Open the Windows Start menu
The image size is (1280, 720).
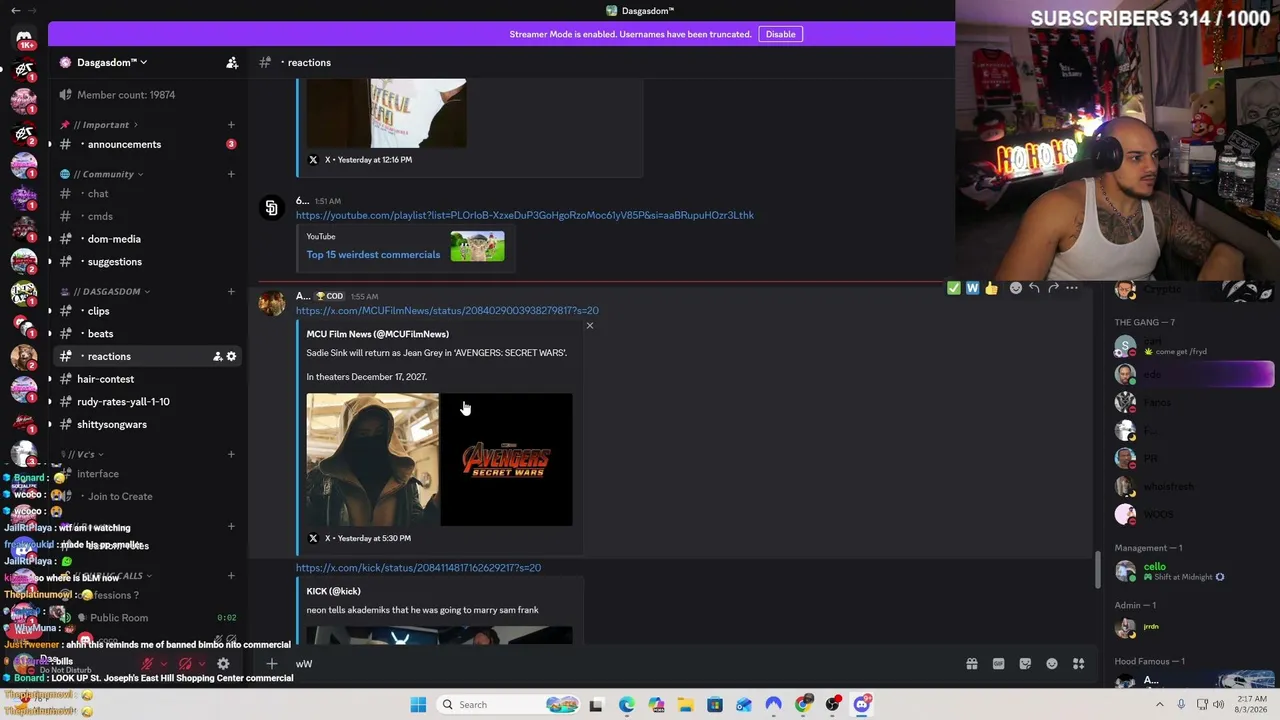point(418,705)
